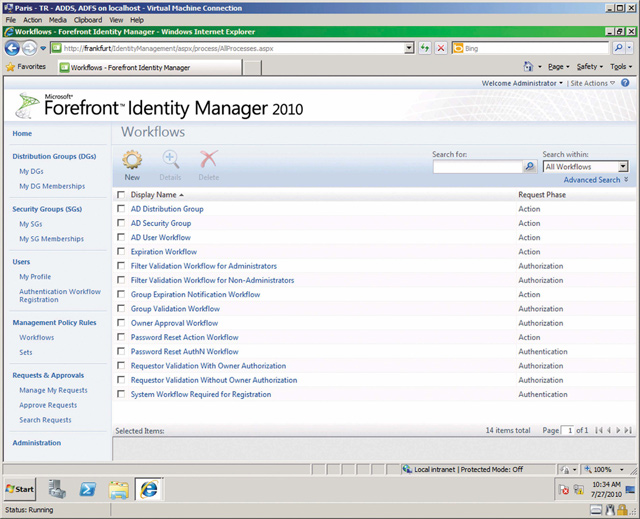The height and width of the screenshot is (519, 640).
Task: Click the search magnifier beside Search for
Action: point(529,166)
